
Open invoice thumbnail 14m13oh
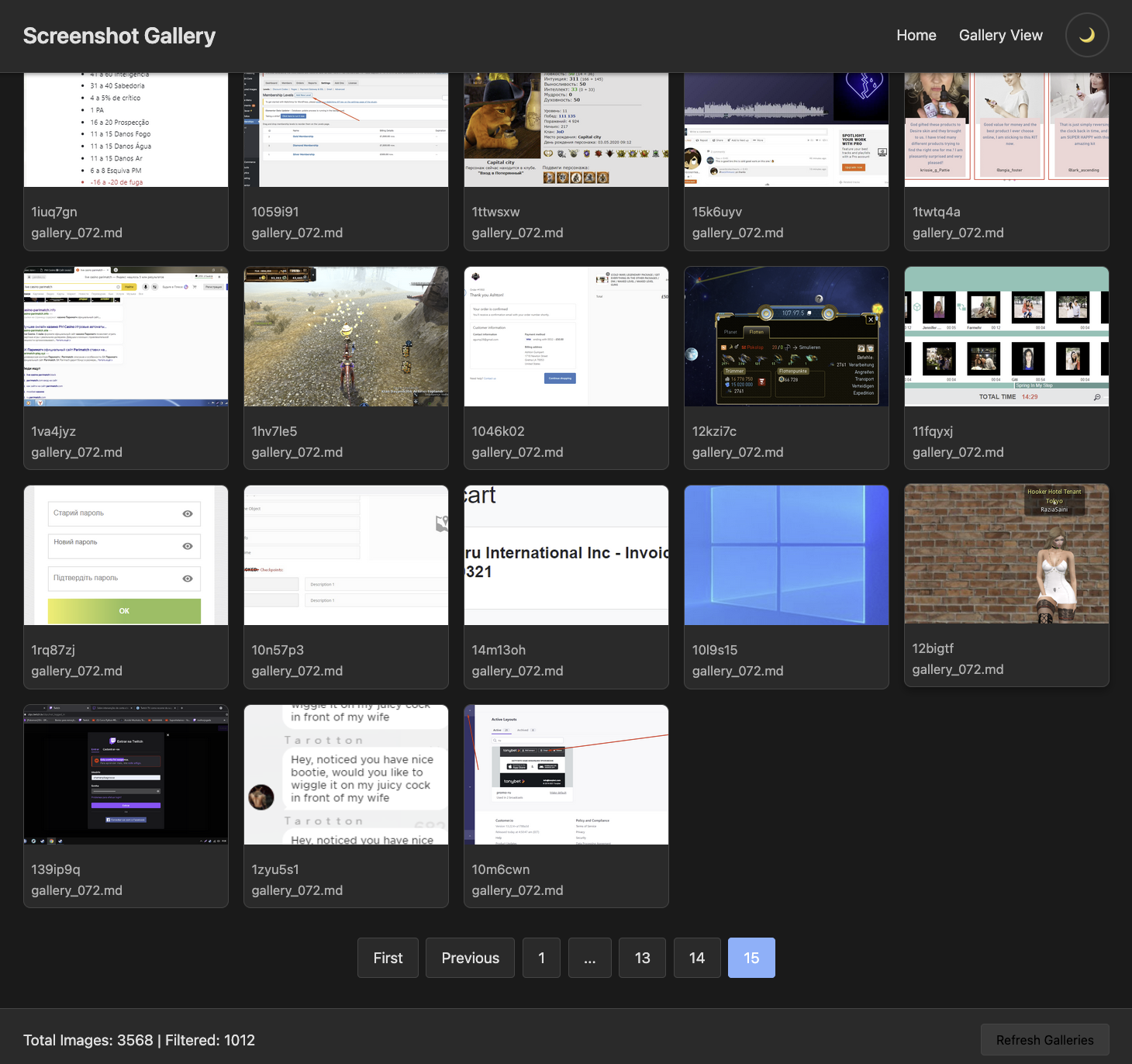coord(566,555)
